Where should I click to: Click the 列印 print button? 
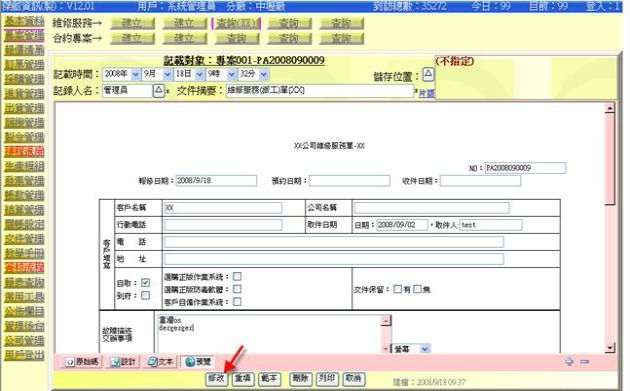point(327,379)
